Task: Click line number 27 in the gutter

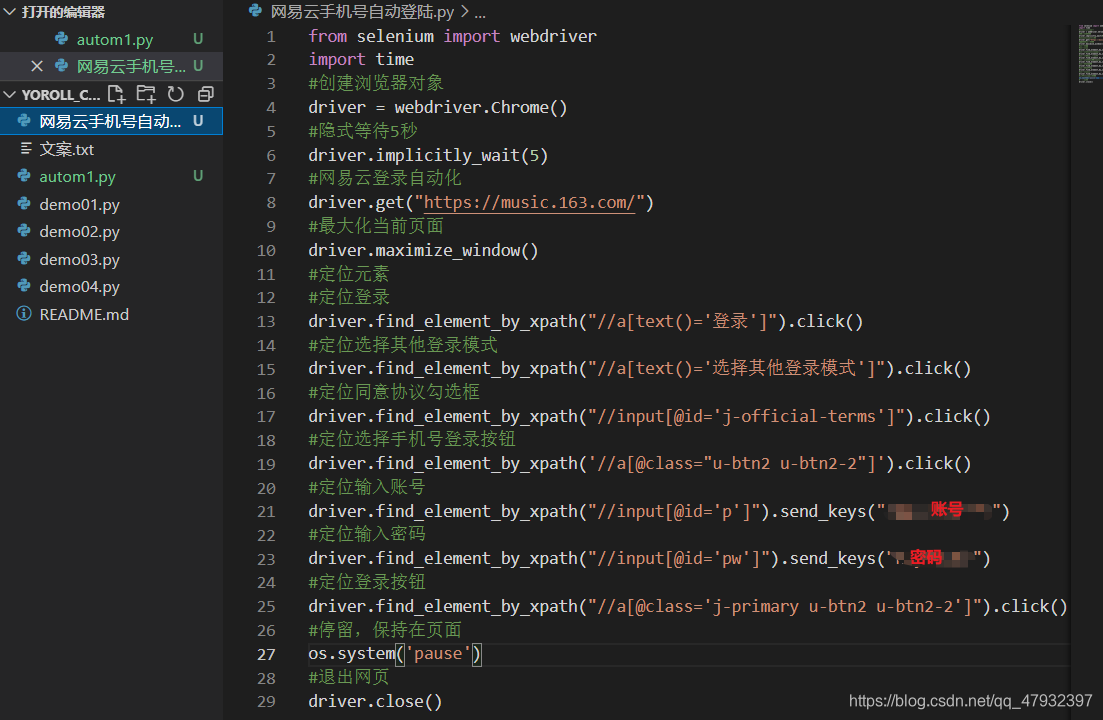Action: point(266,655)
